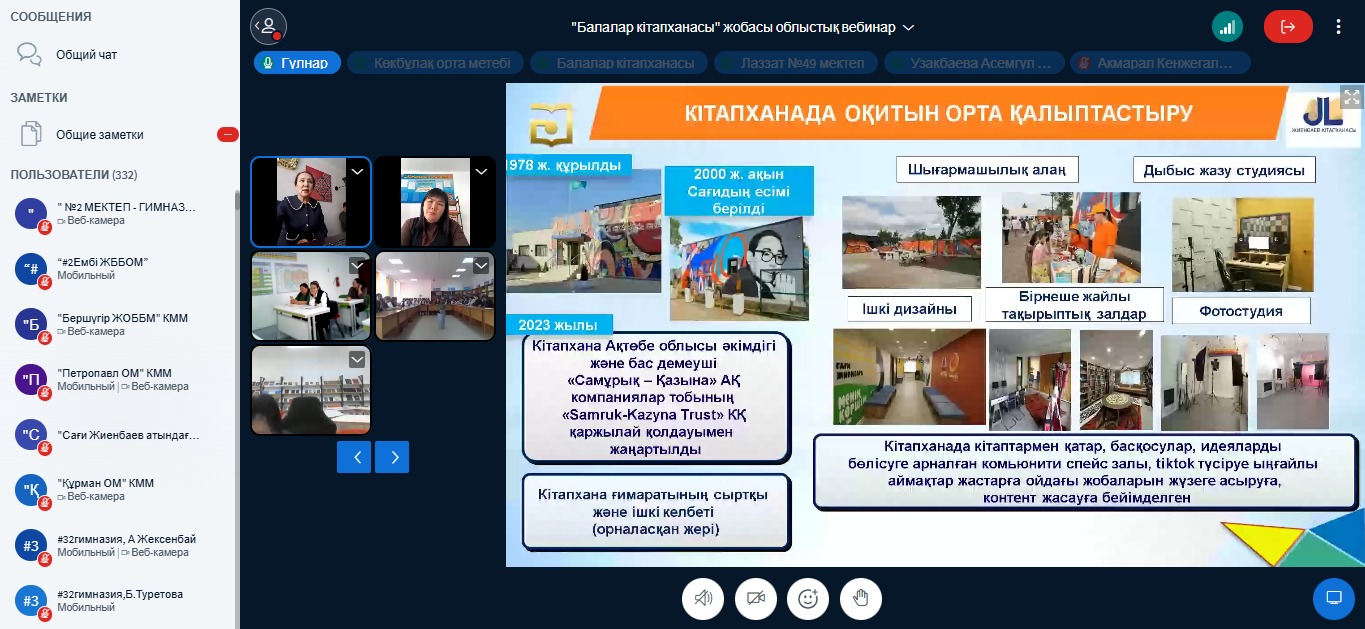Raise hand using the hand icon
This screenshot has width=1365, height=629.
click(x=861, y=598)
